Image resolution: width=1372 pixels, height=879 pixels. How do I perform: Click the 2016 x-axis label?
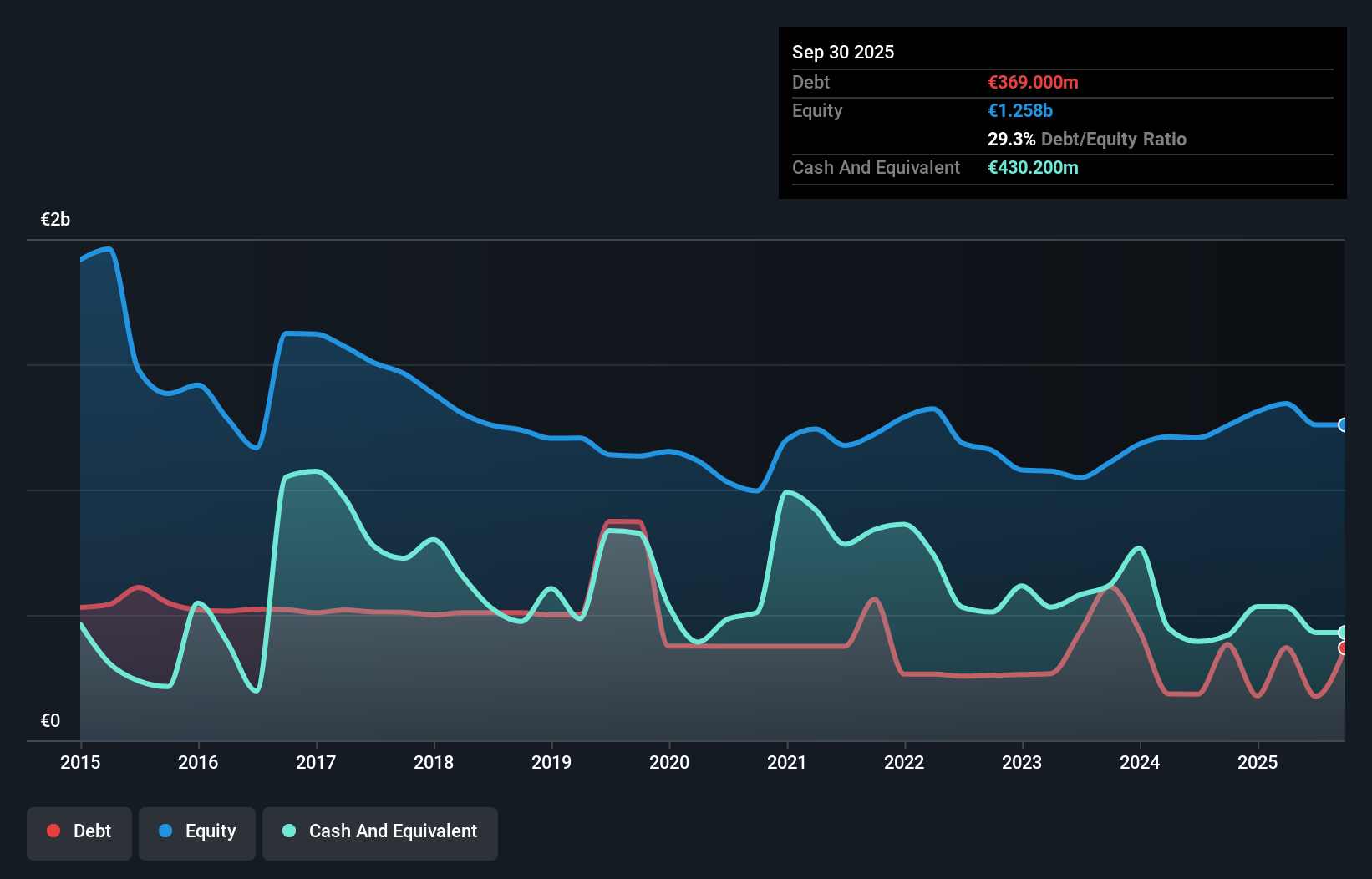pos(198,762)
